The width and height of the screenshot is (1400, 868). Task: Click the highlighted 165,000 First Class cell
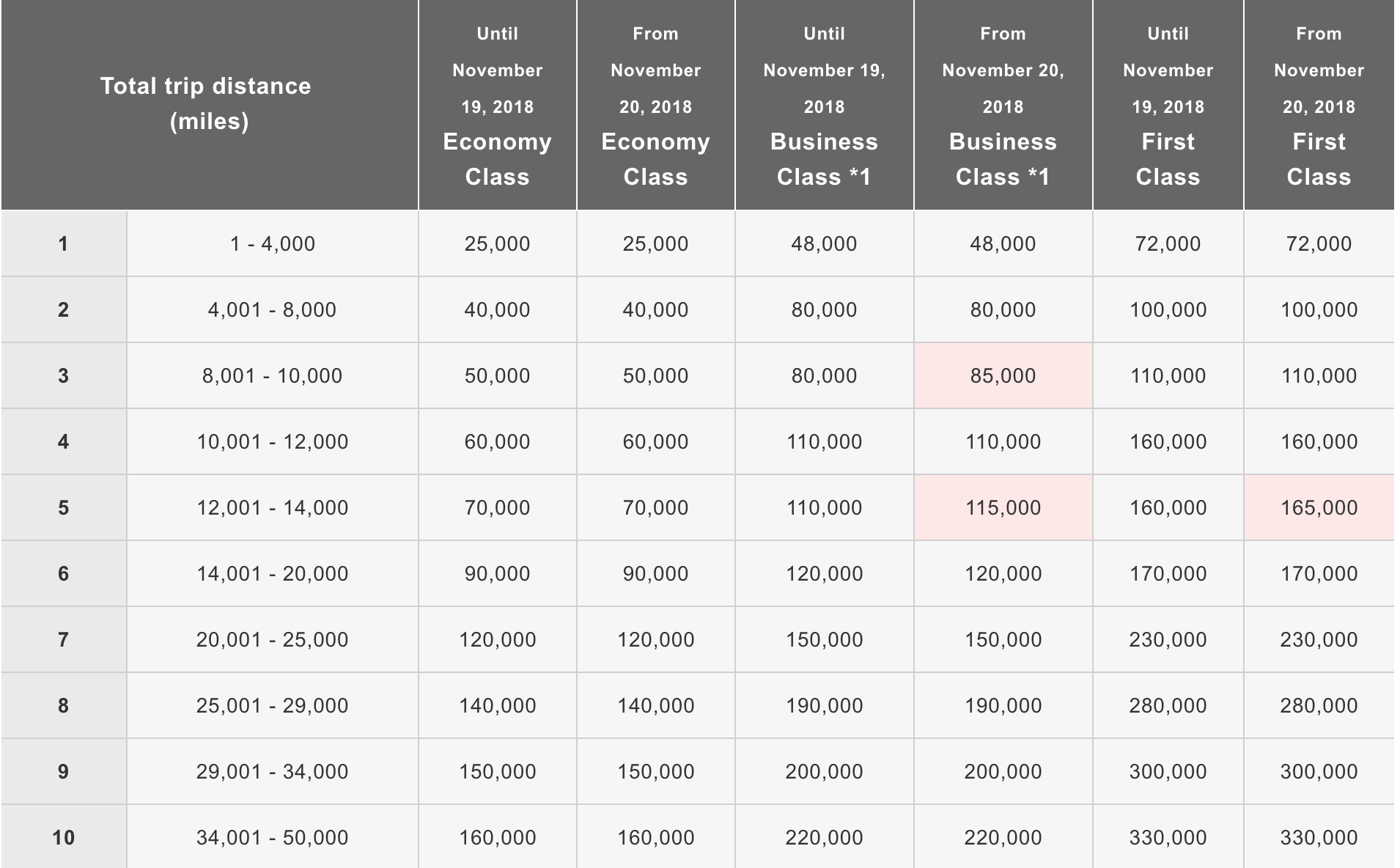[1319, 507]
